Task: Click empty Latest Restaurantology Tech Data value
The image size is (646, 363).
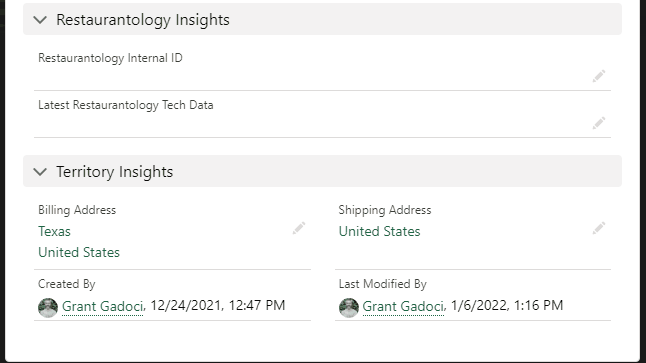Action: point(313,124)
